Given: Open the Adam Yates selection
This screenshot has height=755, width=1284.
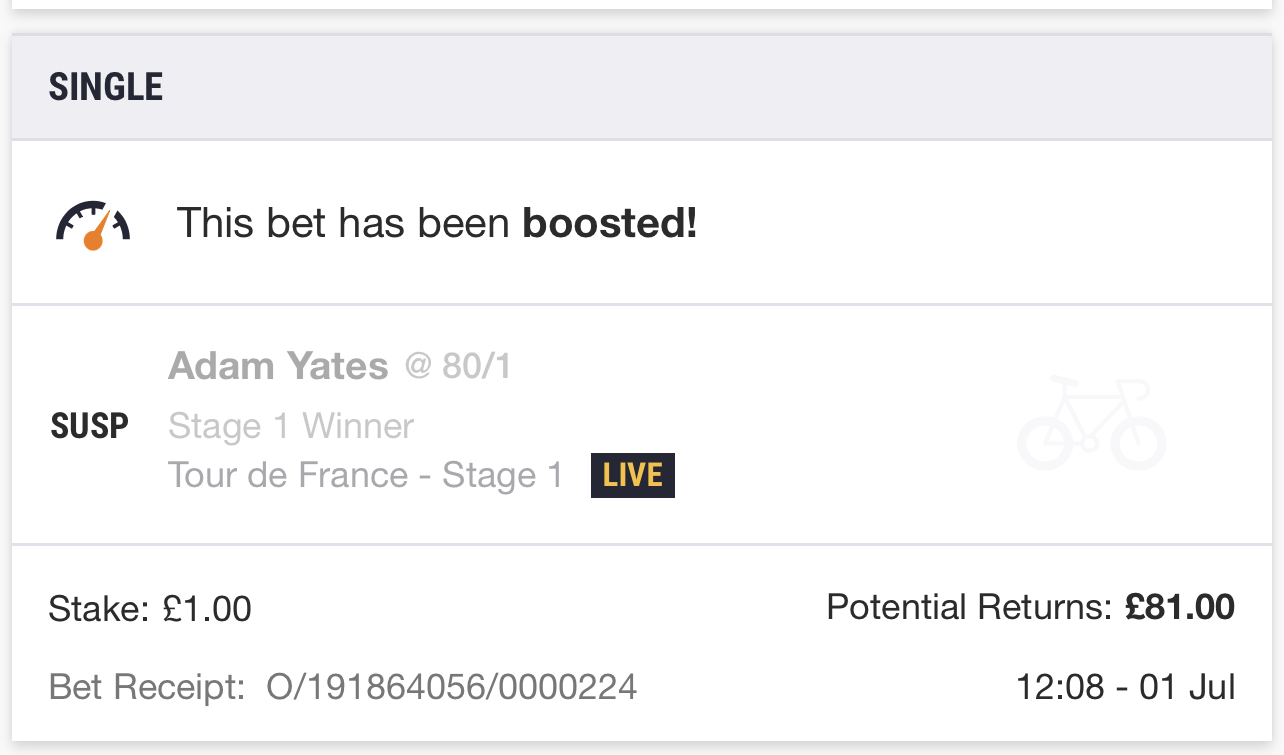Looking at the screenshot, I should coord(278,367).
